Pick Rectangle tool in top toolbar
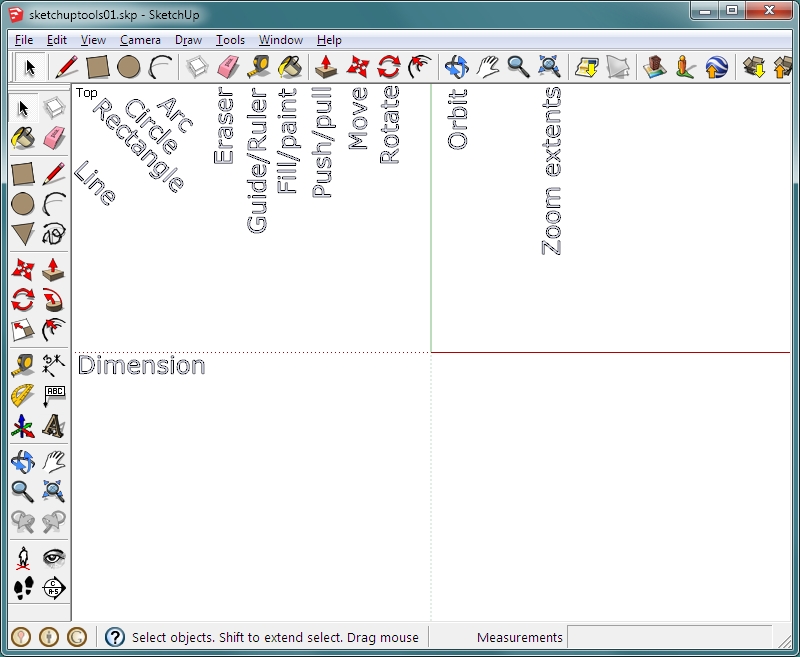 pyautogui.click(x=97, y=67)
